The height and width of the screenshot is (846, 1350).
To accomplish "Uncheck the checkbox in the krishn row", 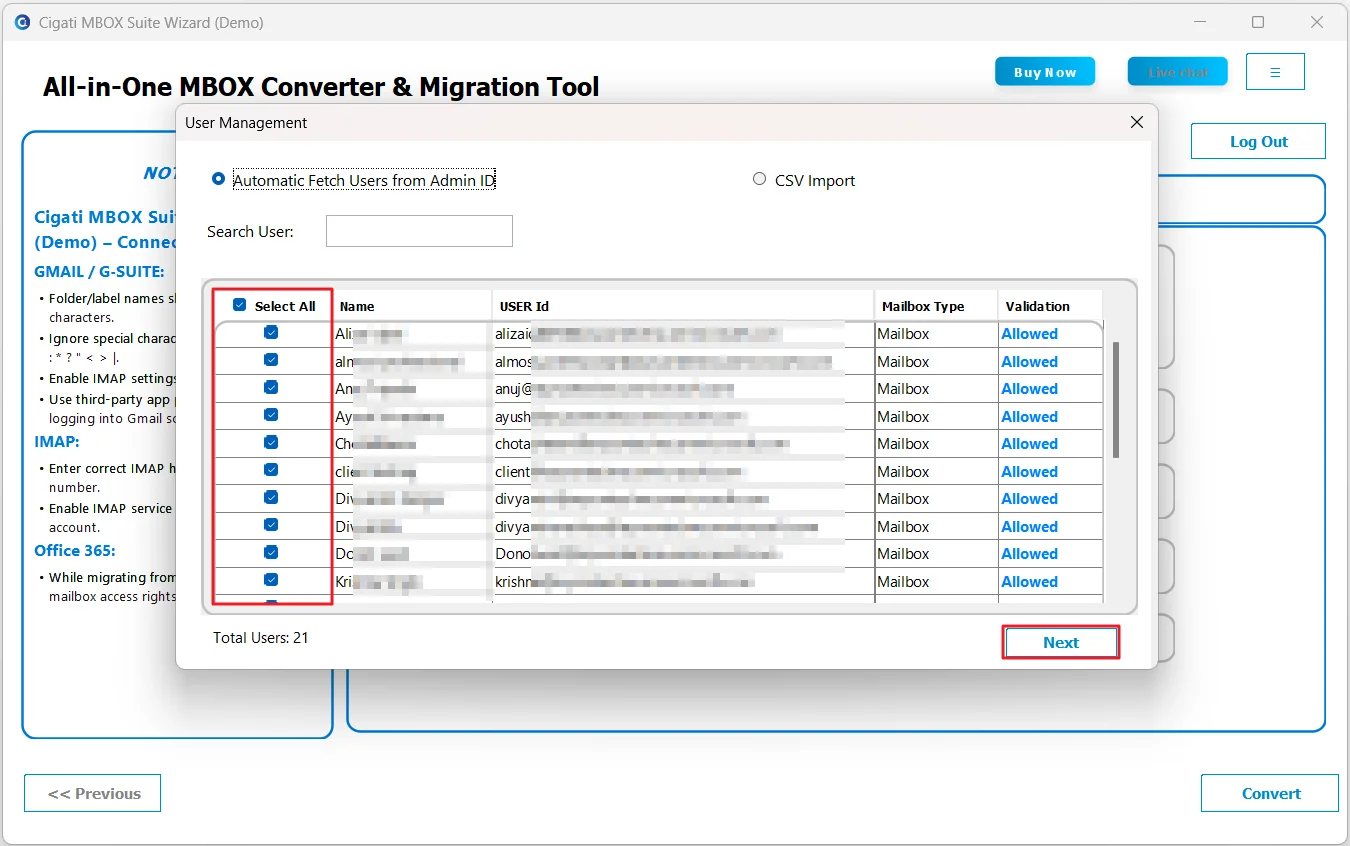I will [271, 580].
